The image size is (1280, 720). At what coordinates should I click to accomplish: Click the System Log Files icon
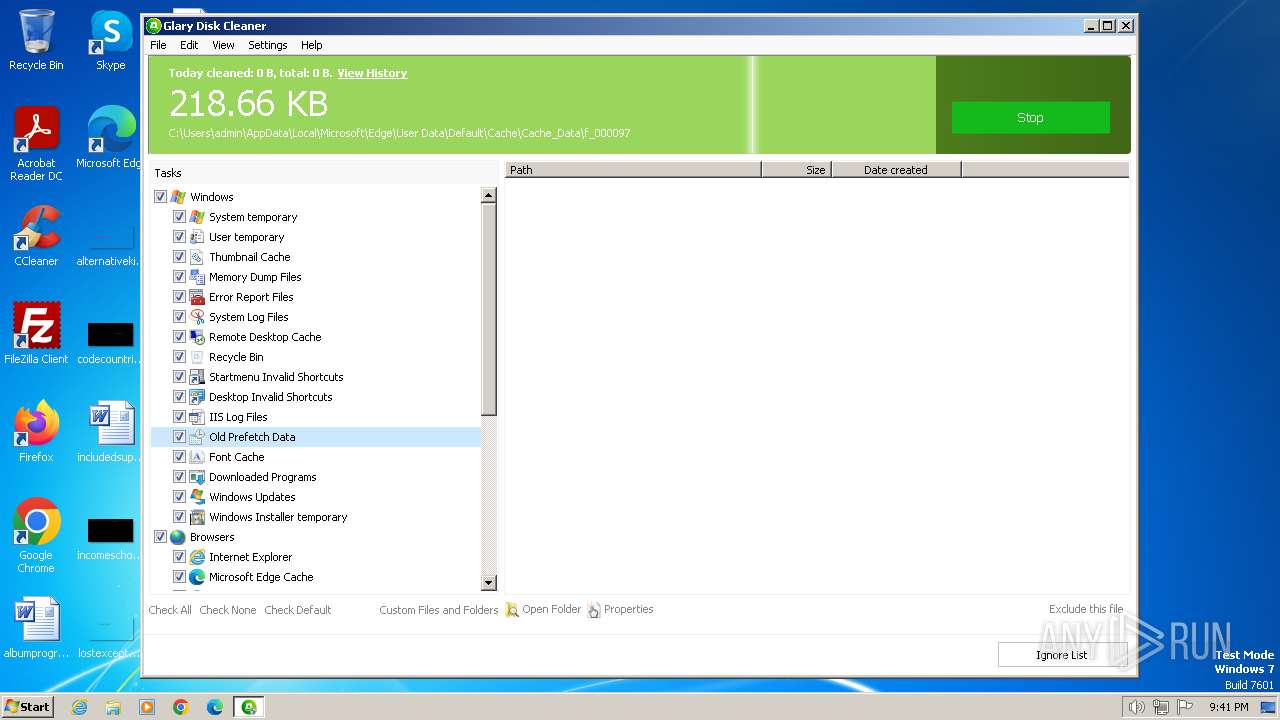pyautogui.click(x=197, y=317)
